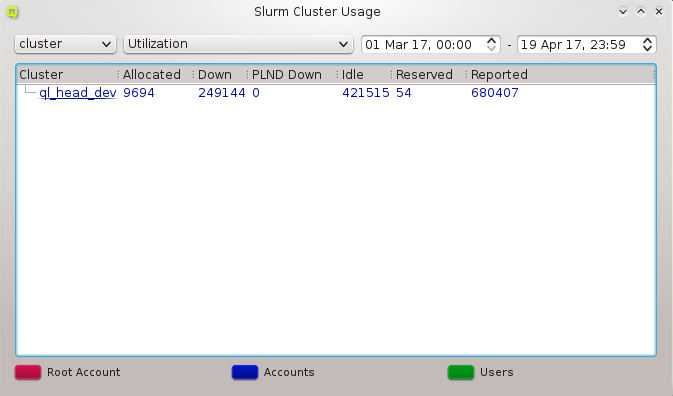Select the PLND Down value 0

[x=256, y=93]
